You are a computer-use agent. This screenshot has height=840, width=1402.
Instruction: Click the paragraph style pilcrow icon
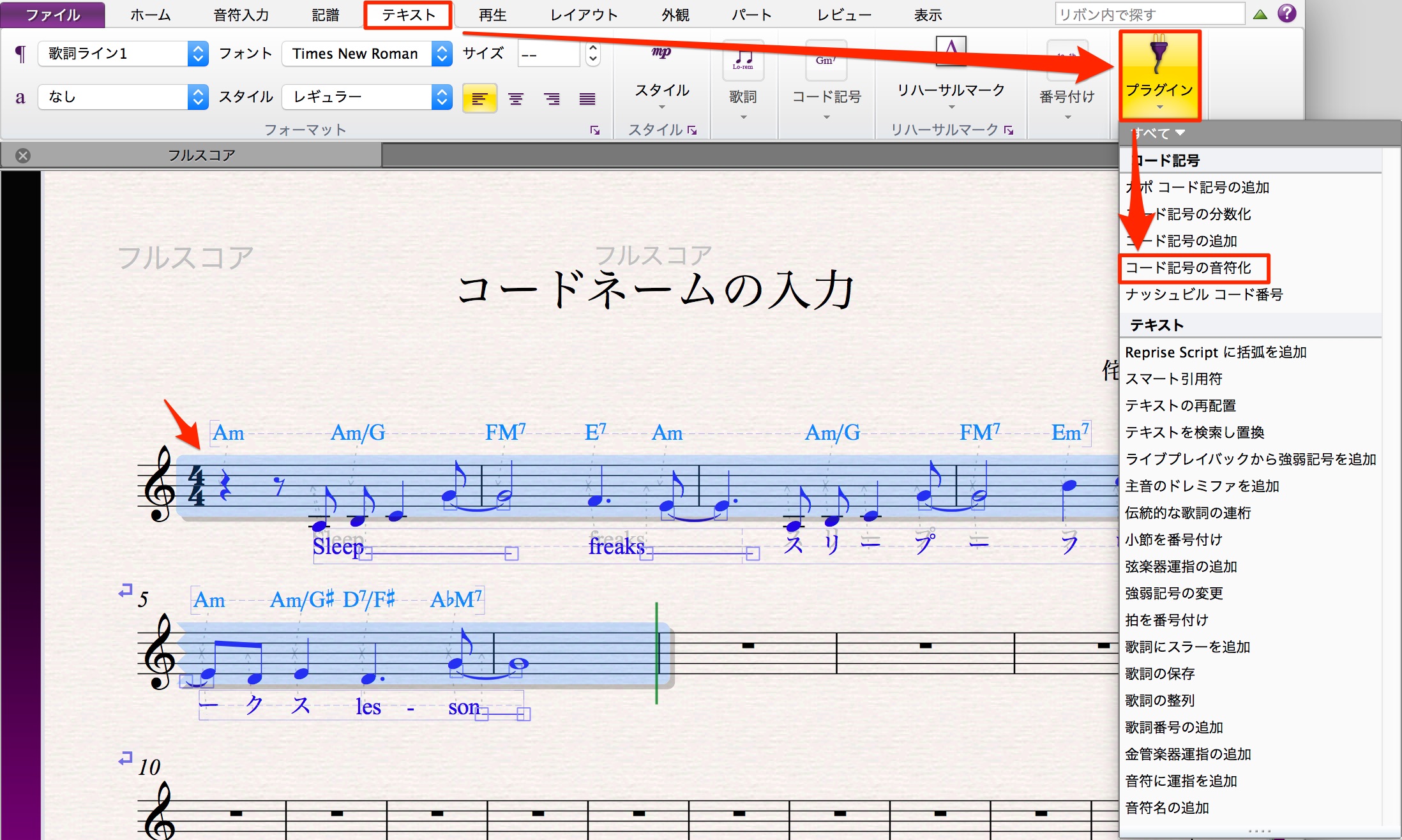(20, 54)
